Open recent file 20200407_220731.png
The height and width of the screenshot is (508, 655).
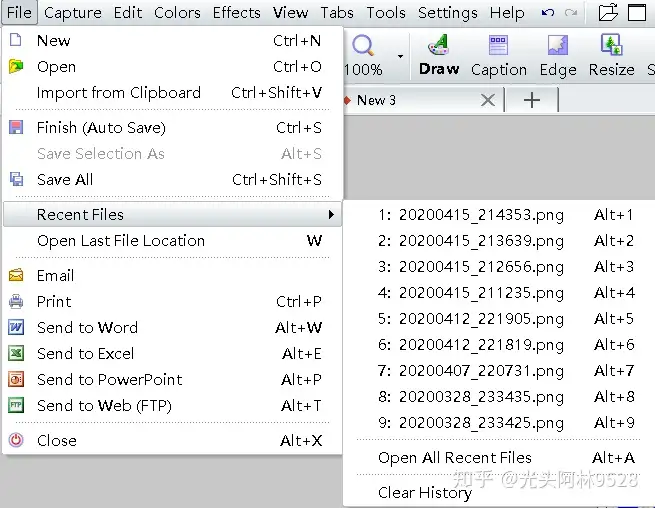(x=499, y=371)
